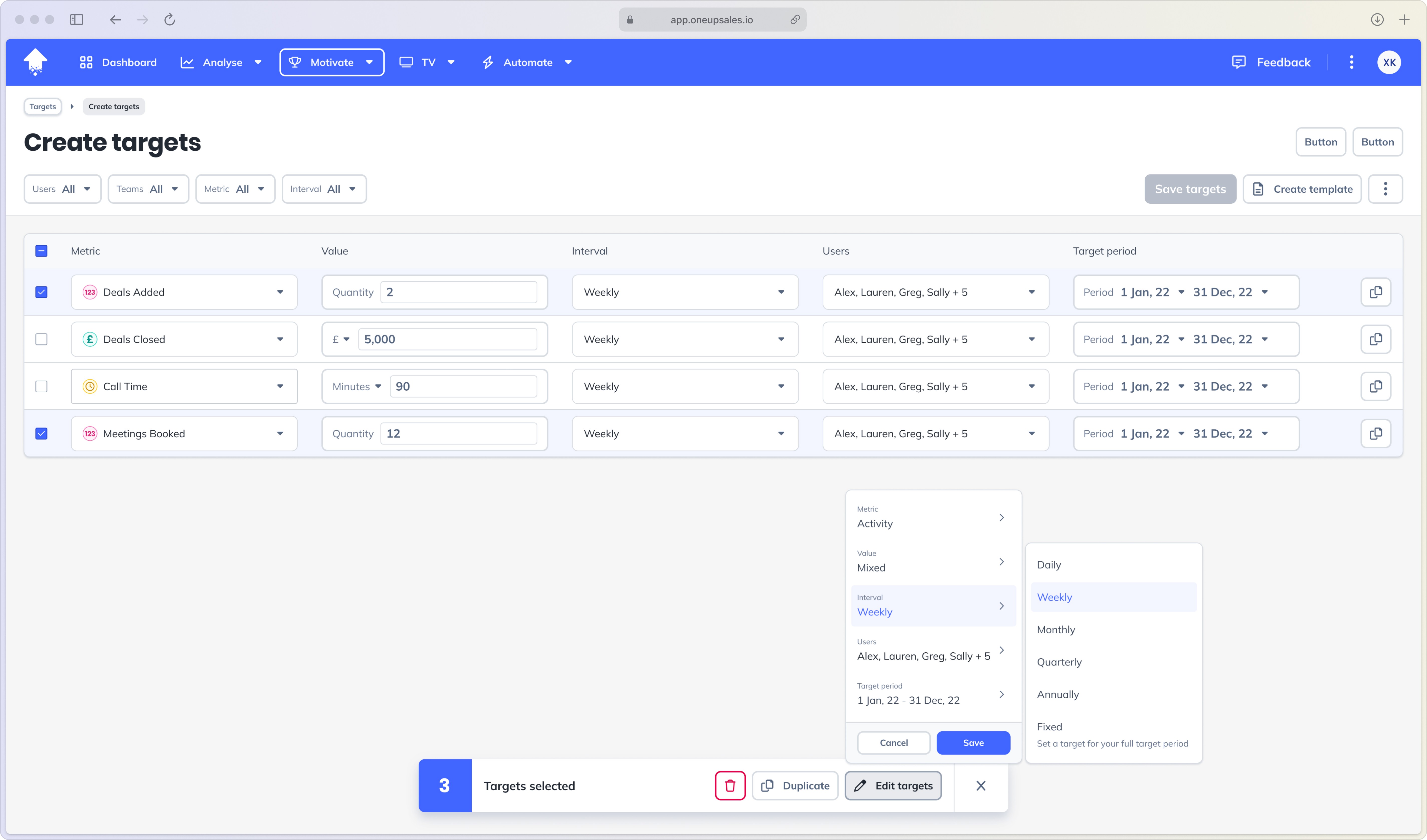Select Weekly from the interval options
This screenshot has height=840, width=1427.
tap(1054, 597)
